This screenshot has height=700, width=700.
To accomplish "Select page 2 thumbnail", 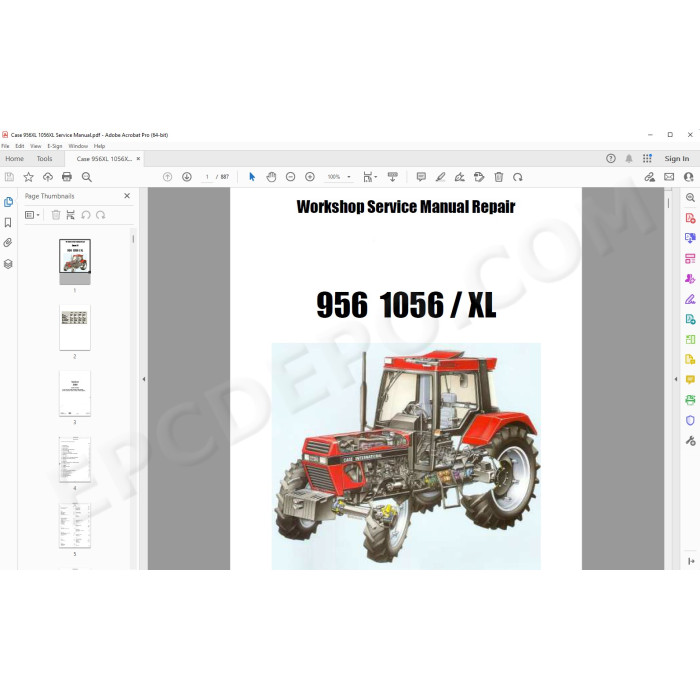I will (x=75, y=328).
